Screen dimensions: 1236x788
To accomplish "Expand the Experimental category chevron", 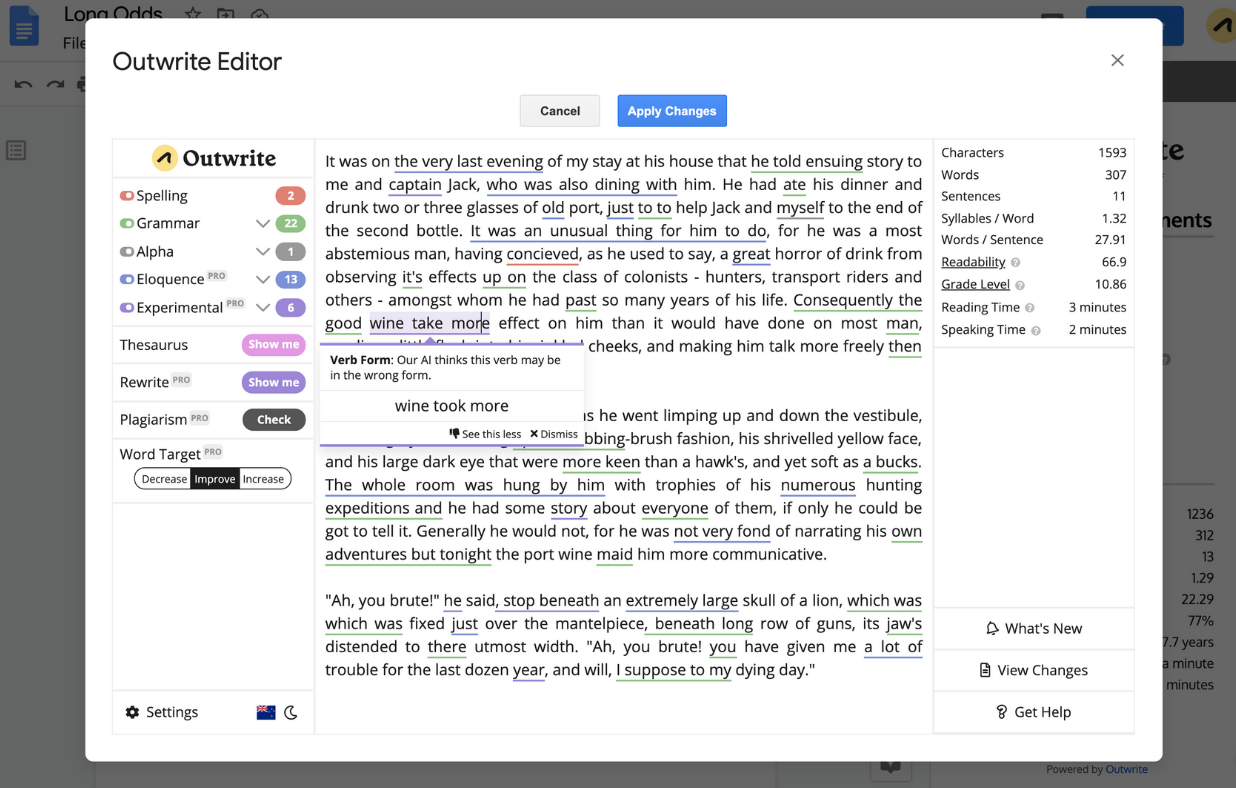I will pos(263,308).
